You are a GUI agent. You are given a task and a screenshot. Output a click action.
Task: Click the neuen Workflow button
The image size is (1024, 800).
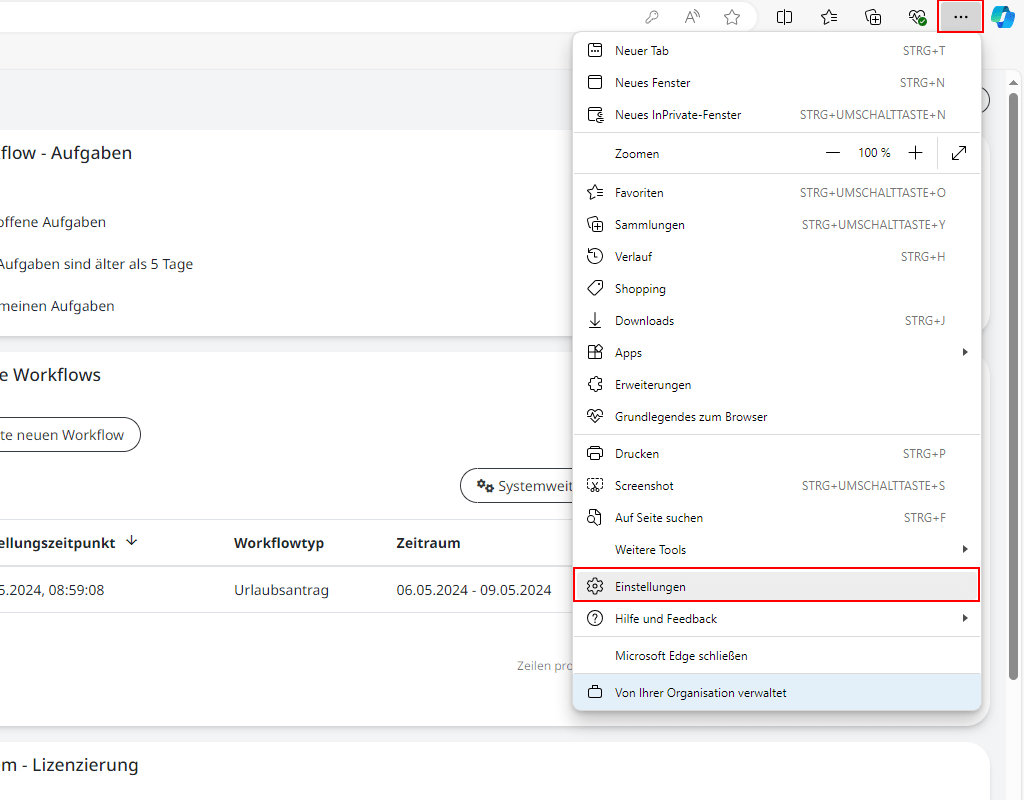coord(68,435)
